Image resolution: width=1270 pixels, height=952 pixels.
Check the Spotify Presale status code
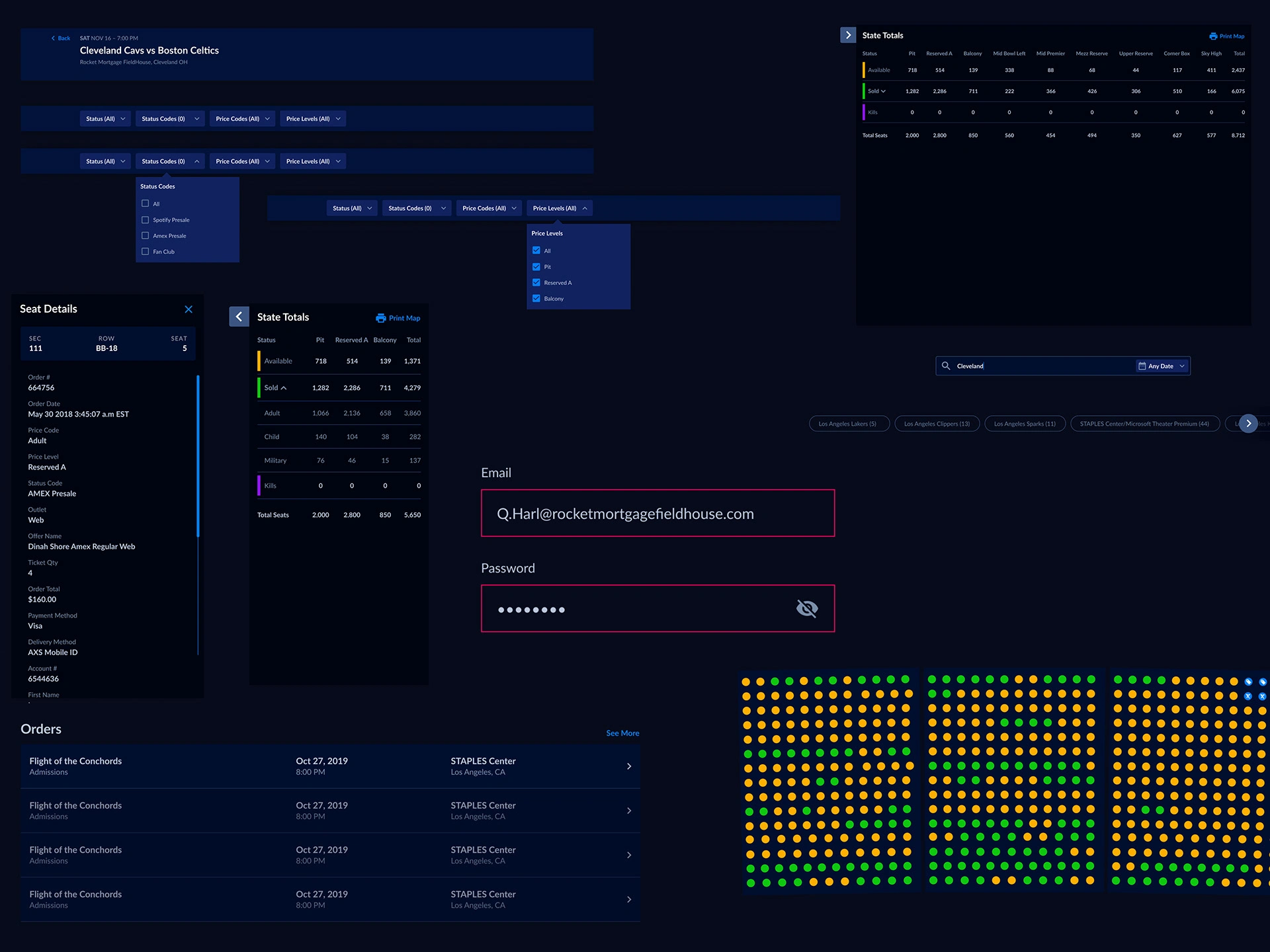click(146, 219)
